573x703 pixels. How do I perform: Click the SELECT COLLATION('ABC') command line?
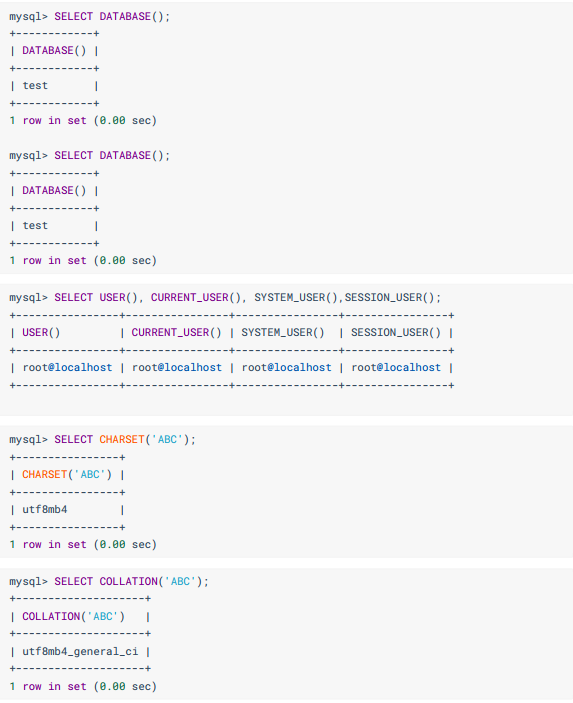pos(109,581)
